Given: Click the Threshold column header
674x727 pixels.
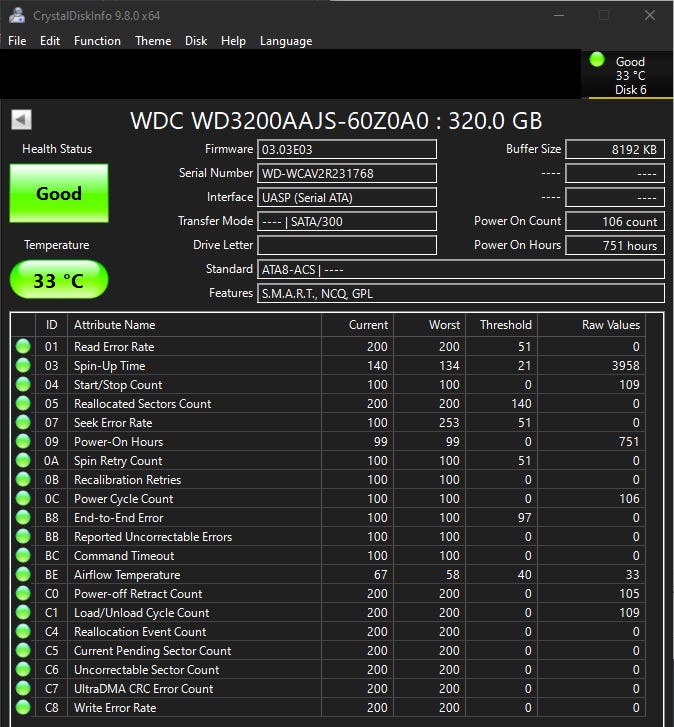Looking at the screenshot, I should (502, 325).
